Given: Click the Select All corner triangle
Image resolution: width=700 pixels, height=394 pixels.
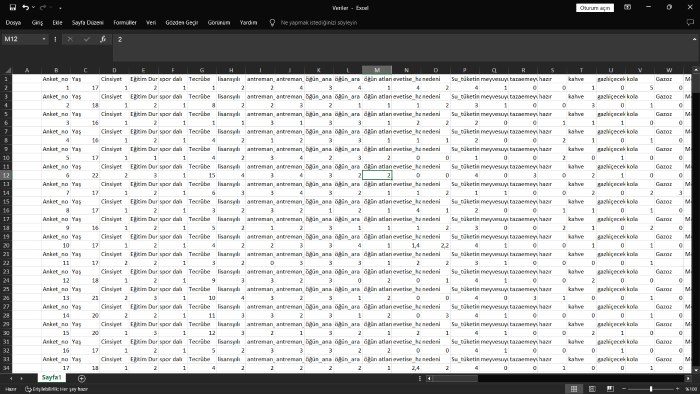Looking at the screenshot, I should click(x=8, y=70).
